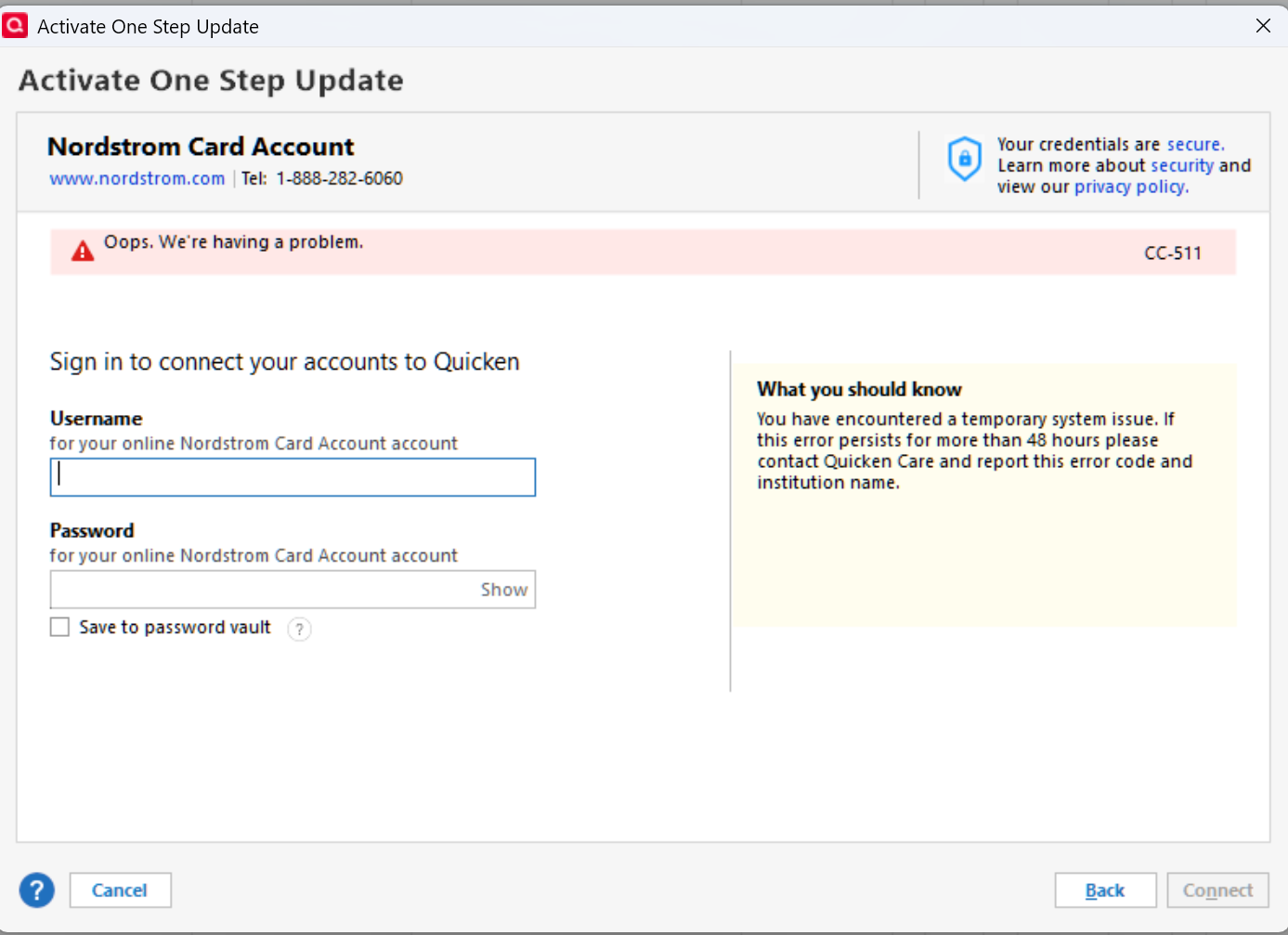The width and height of the screenshot is (1288, 935).
Task: Click the bold Username field label
Action: pyautogui.click(x=97, y=419)
